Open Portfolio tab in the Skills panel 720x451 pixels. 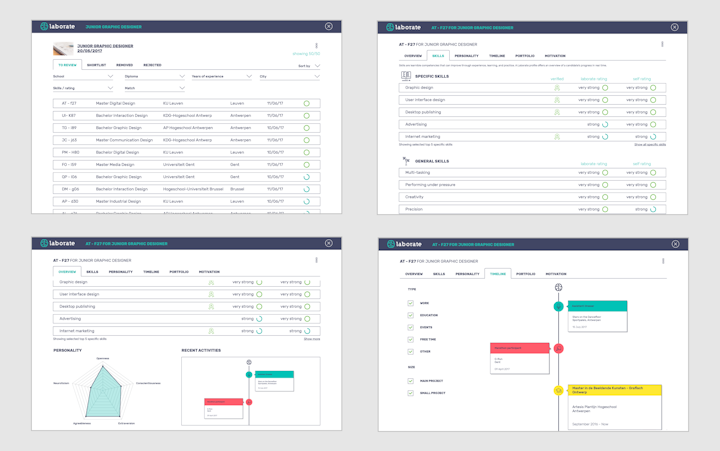click(x=524, y=56)
